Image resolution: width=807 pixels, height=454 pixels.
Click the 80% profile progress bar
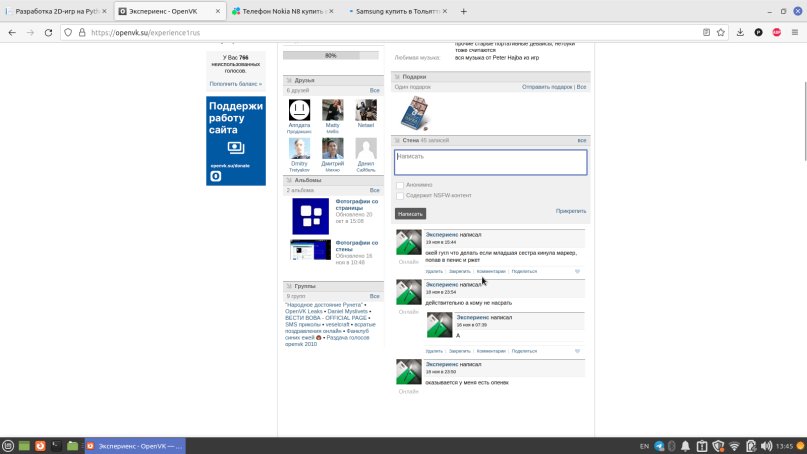click(x=331, y=56)
